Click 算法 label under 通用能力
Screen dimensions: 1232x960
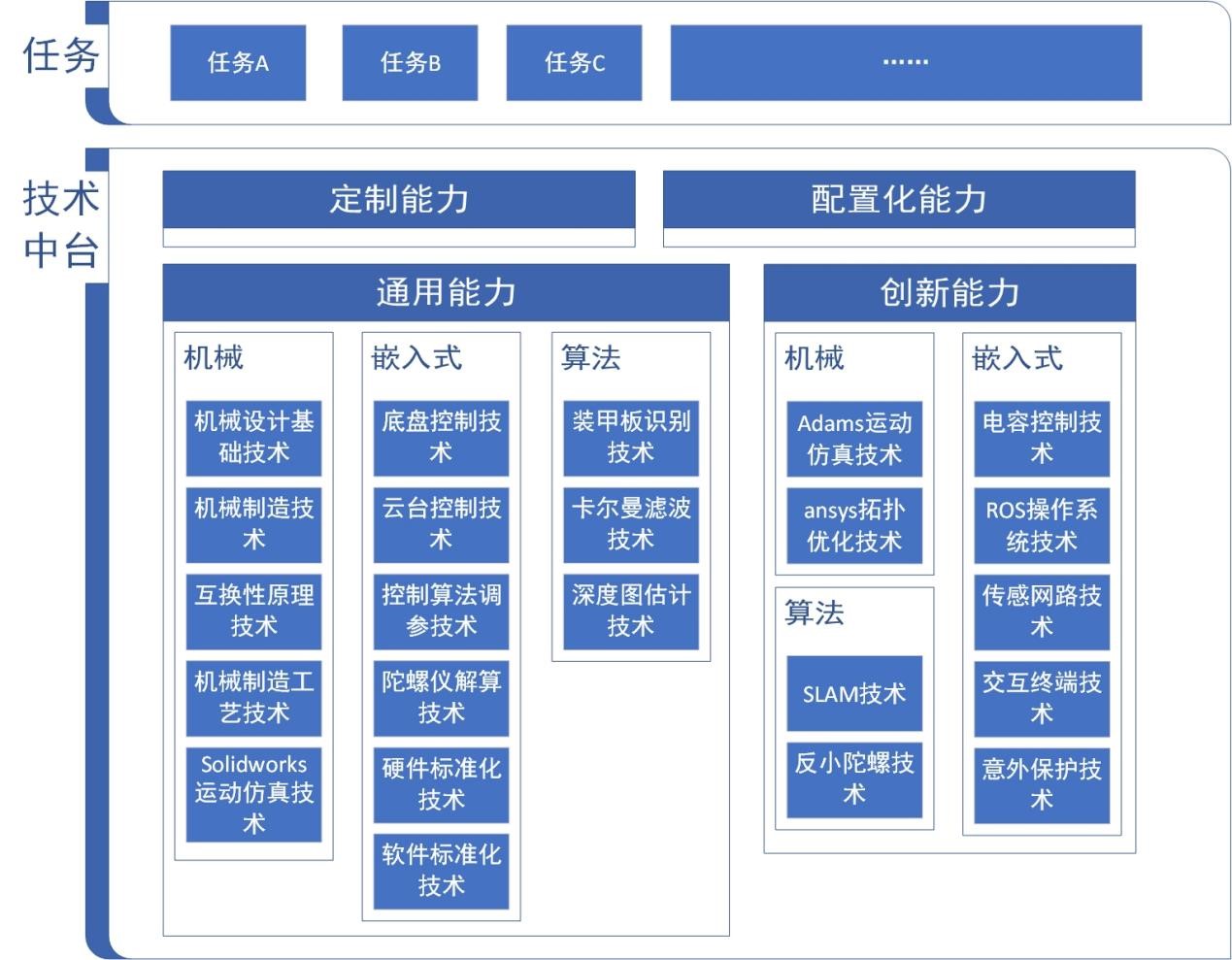pyautogui.click(x=590, y=358)
